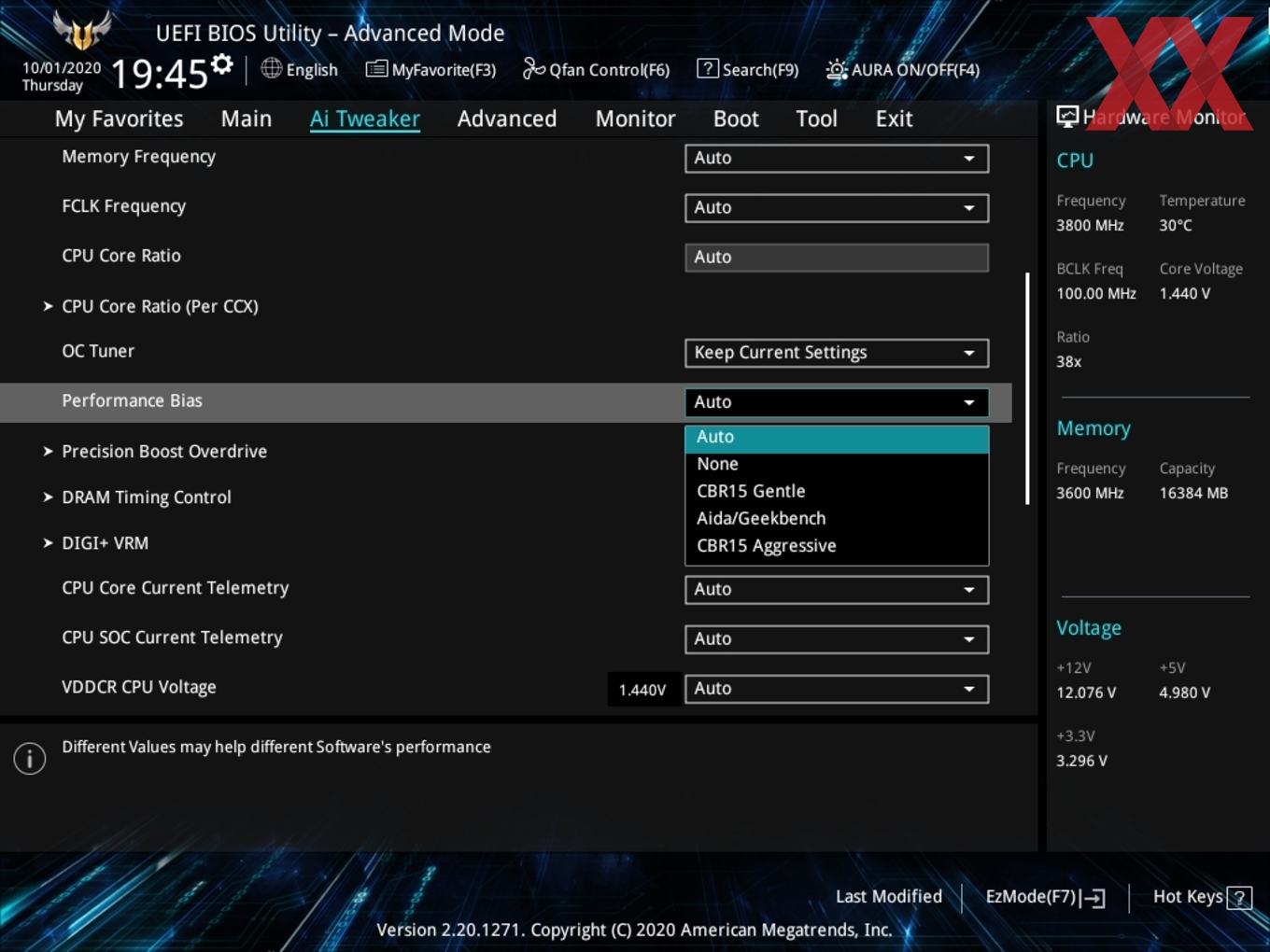The image size is (1270, 952).
Task: Click the Hot Keys question mark icon
Action: coord(1239,898)
